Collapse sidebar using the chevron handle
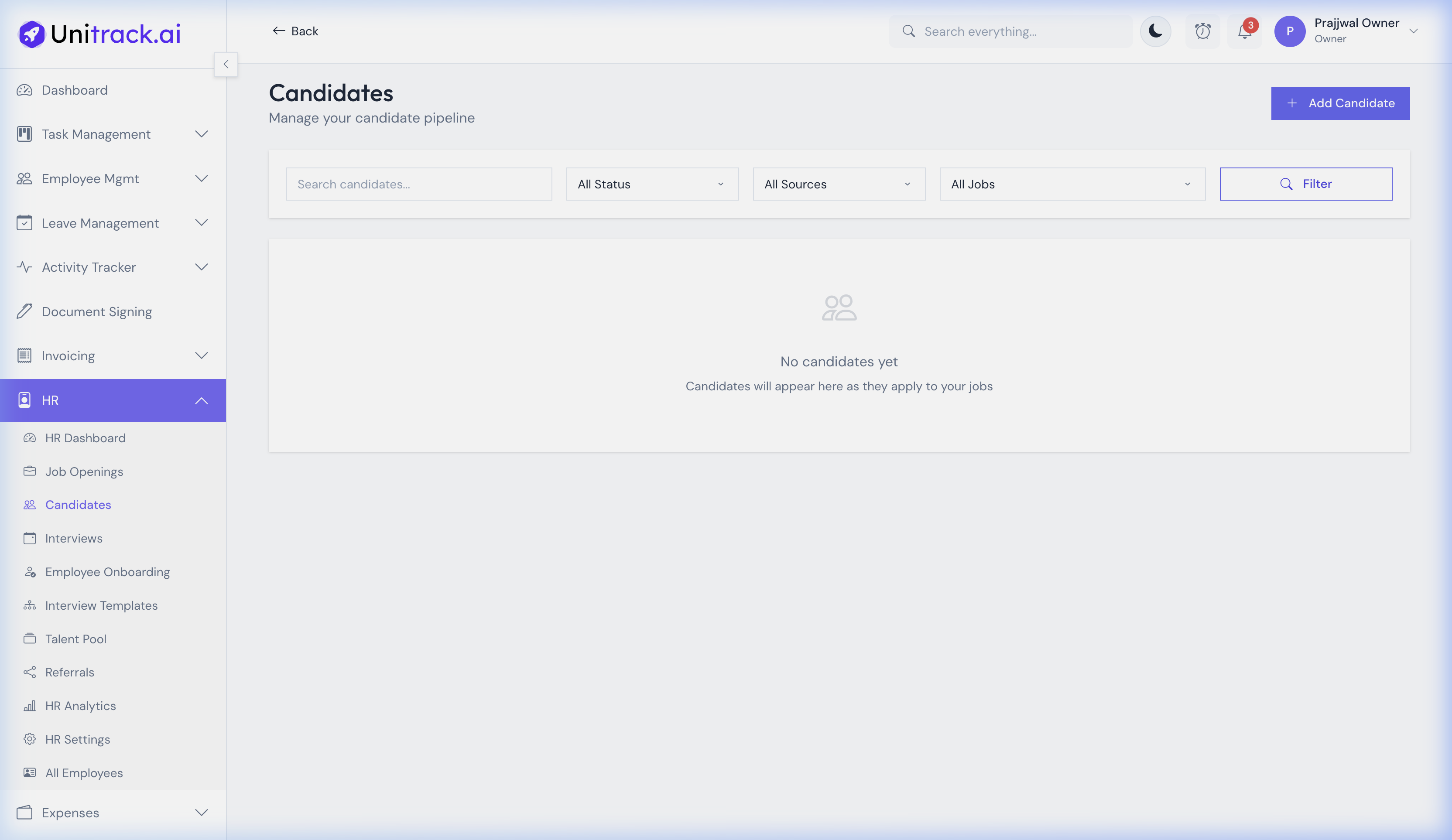Image resolution: width=1452 pixels, height=840 pixels. [x=226, y=65]
